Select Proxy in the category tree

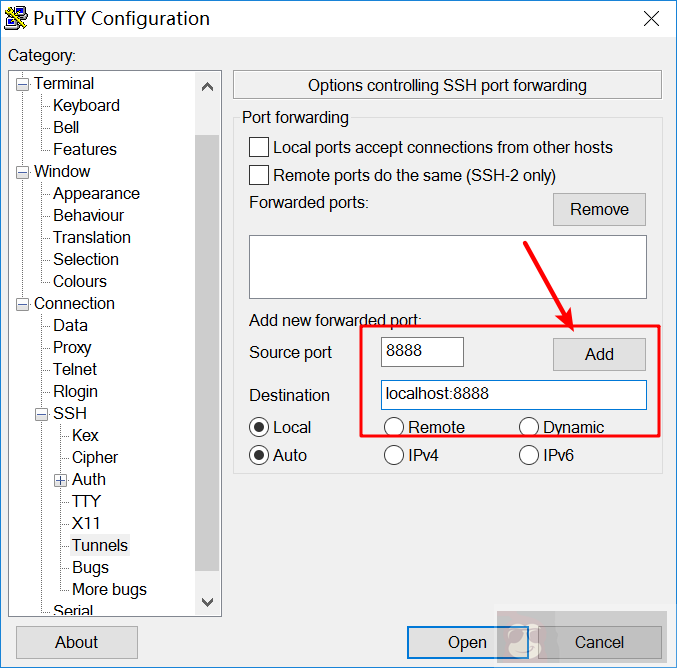click(72, 347)
